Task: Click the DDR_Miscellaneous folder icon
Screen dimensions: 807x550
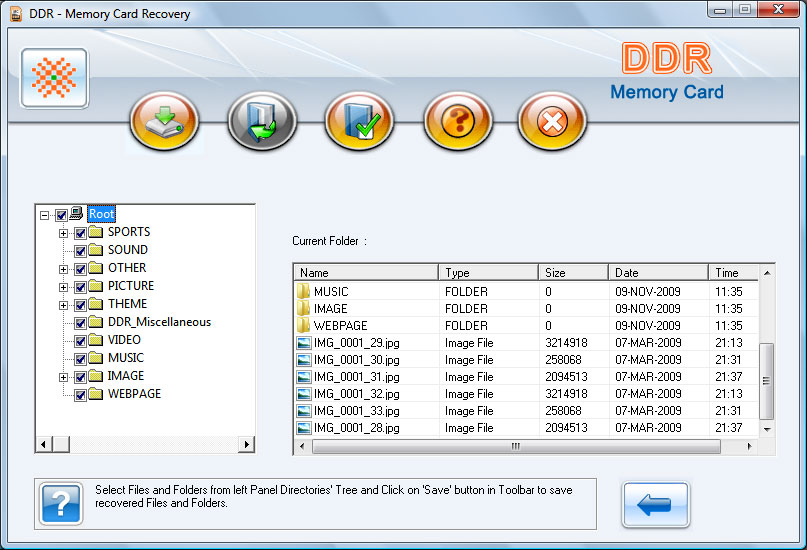Action: (96, 322)
